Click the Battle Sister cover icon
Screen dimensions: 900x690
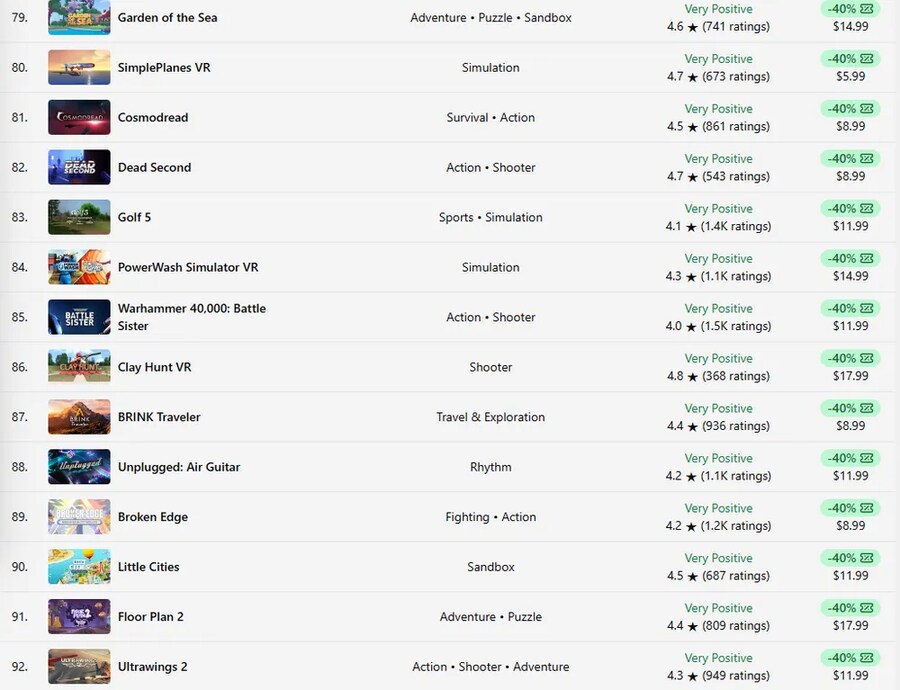tap(79, 317)
